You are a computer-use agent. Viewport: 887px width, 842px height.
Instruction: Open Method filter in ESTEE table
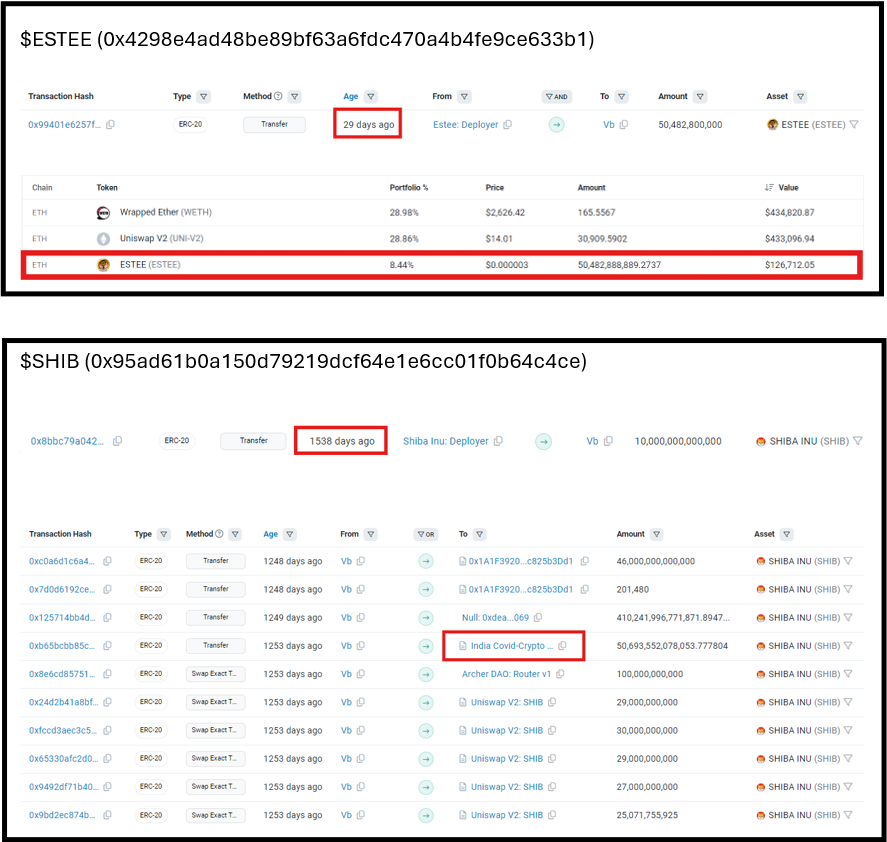(294, 97)
